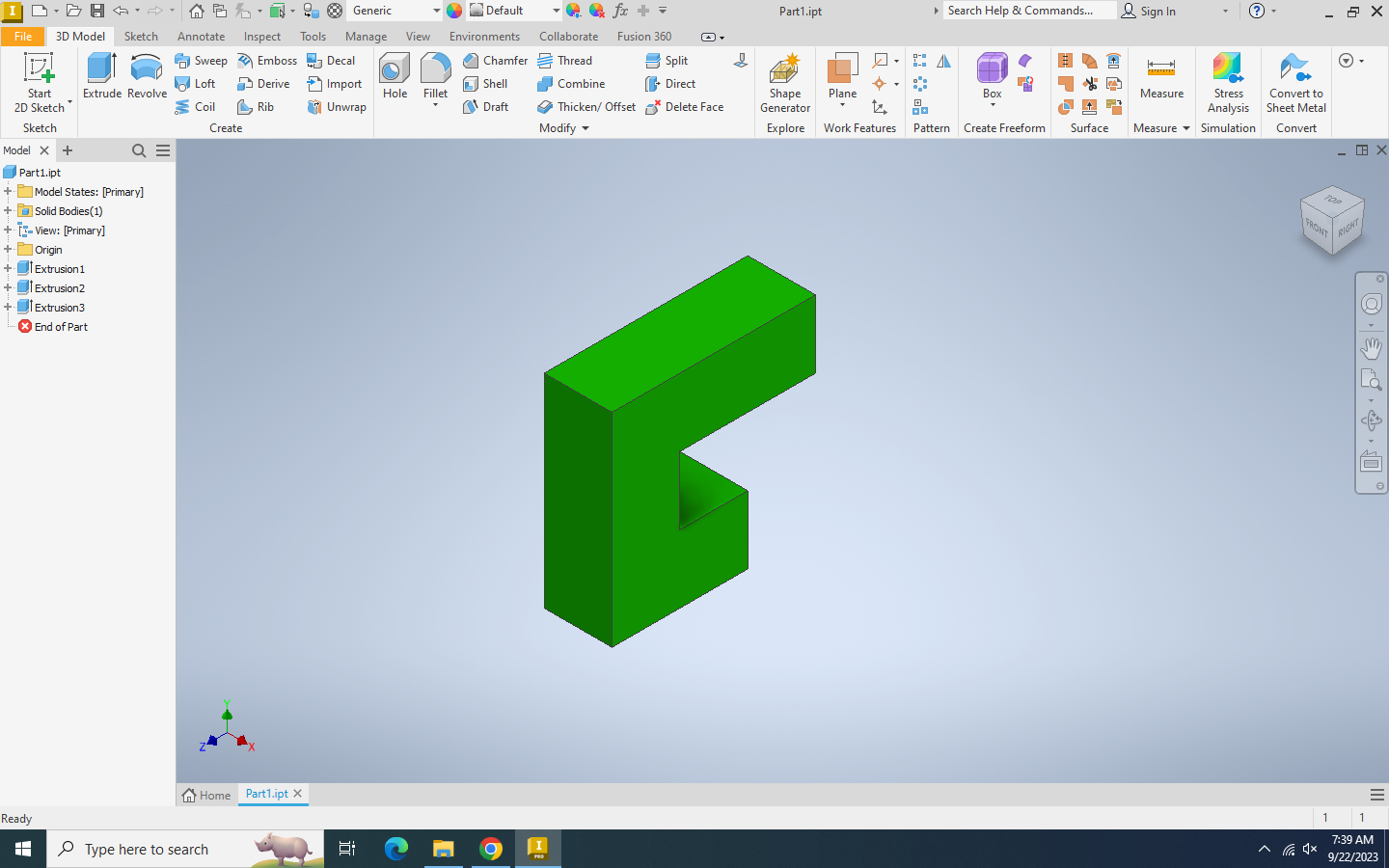Launch Stress Analysis simulation
This screenshot has width=1389, height=868.
pyautogui.click(x=1228, y=82)
